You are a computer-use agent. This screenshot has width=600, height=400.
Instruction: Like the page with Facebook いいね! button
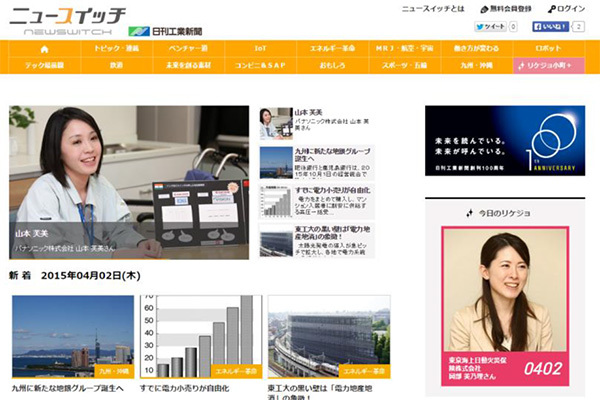[550, 26]
